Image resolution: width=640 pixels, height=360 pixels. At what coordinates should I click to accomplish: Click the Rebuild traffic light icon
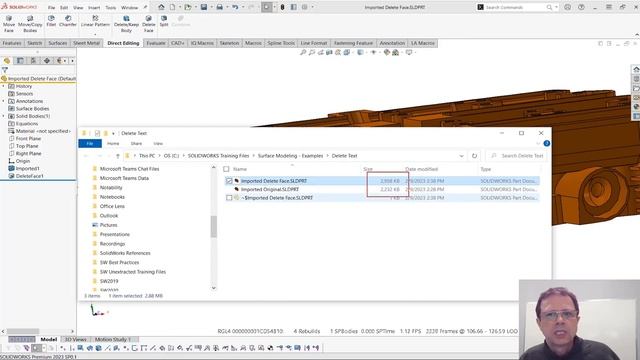pos(282,7)
